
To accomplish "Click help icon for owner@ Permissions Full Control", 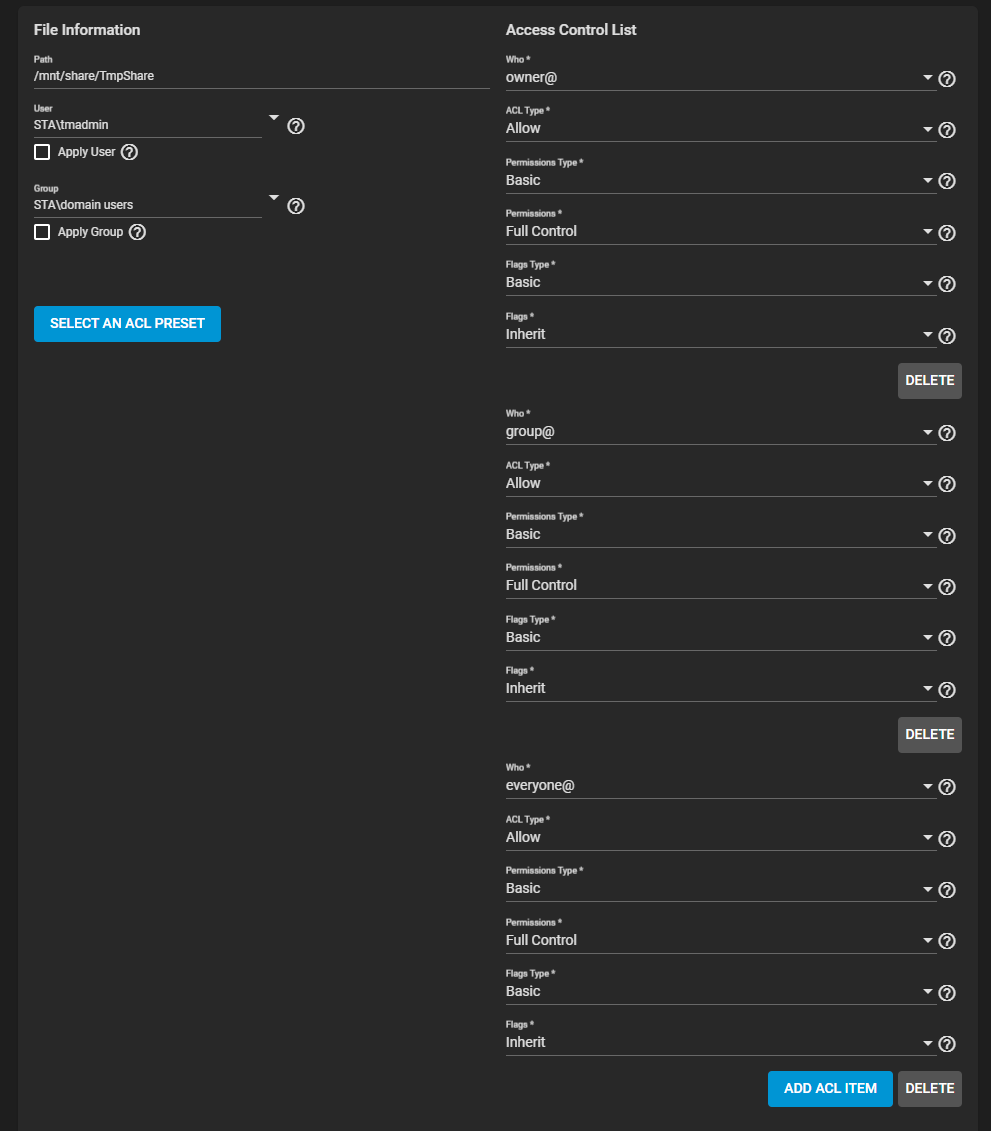I will pyautogui.click(x=947, y=233).
